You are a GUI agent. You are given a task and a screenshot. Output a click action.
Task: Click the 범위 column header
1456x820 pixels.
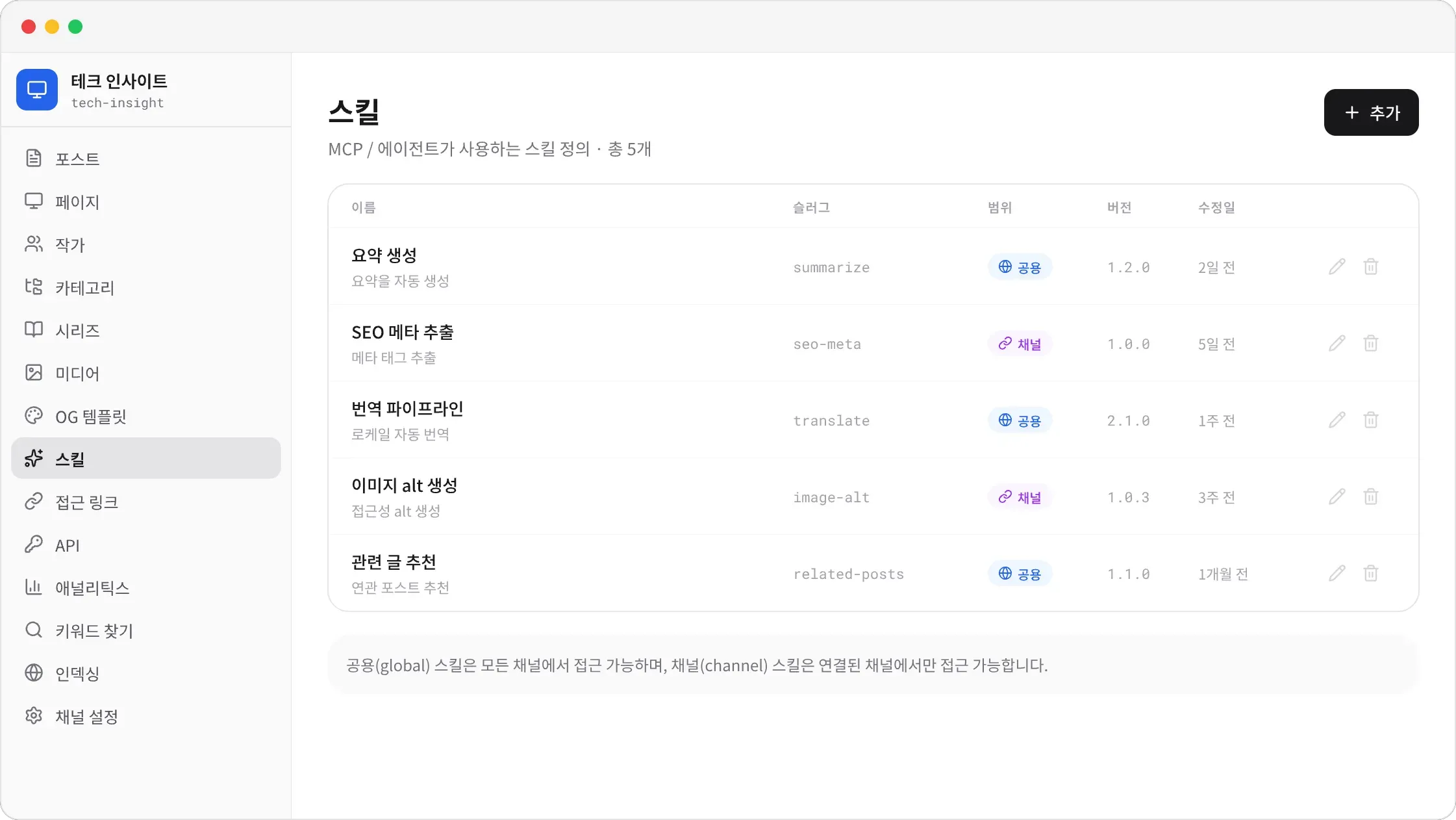click(1000, 207)
